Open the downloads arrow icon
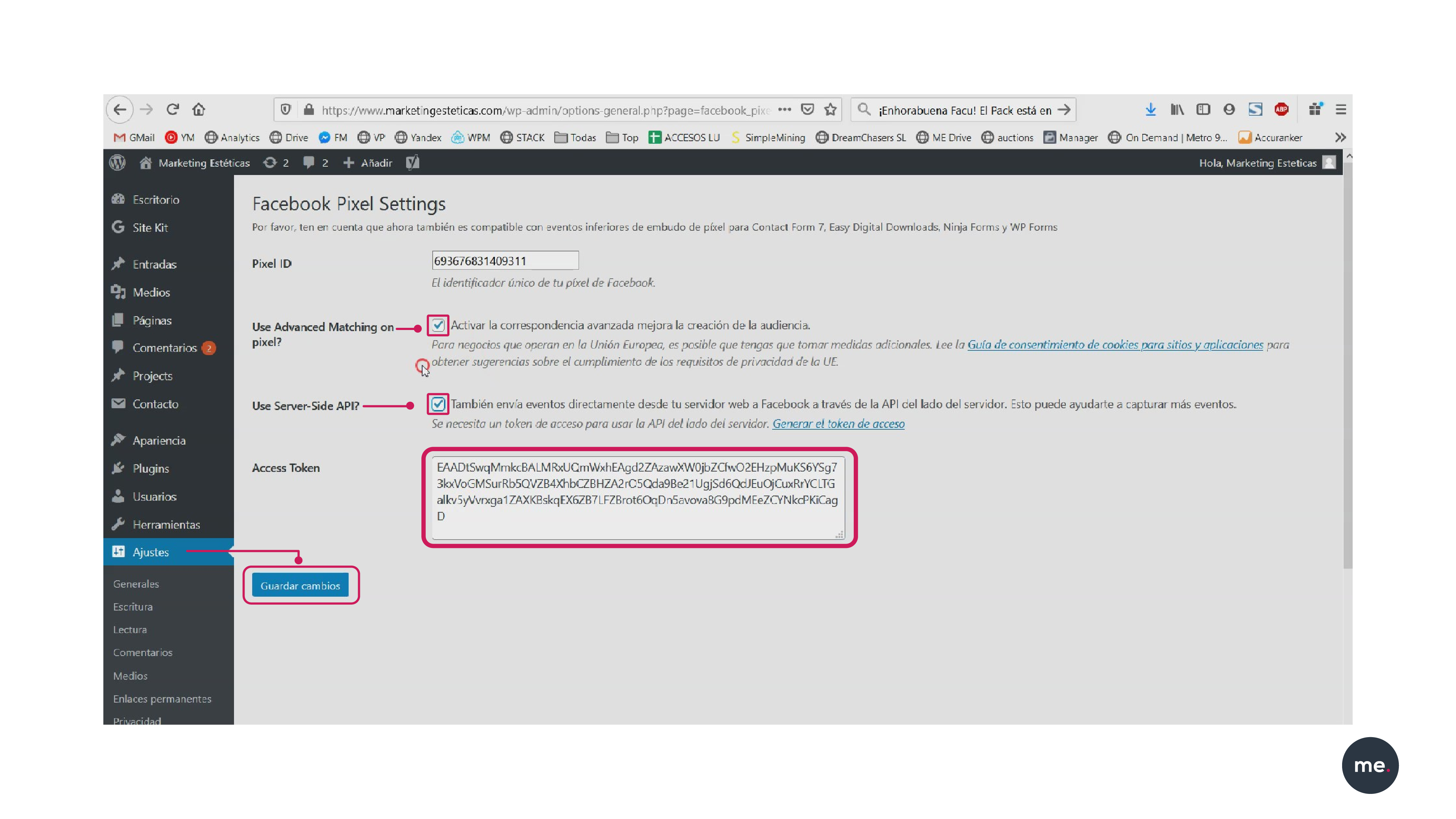 1150,110
